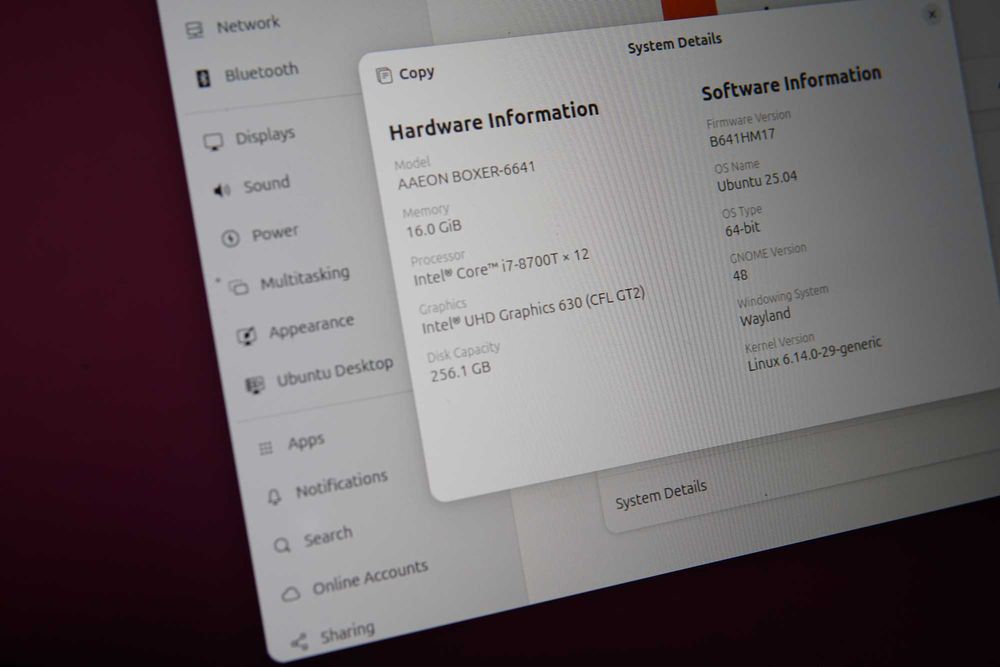The image size is (1000, 667).
Task: Click the Notifications bell icon
Action: click(274, 497)
